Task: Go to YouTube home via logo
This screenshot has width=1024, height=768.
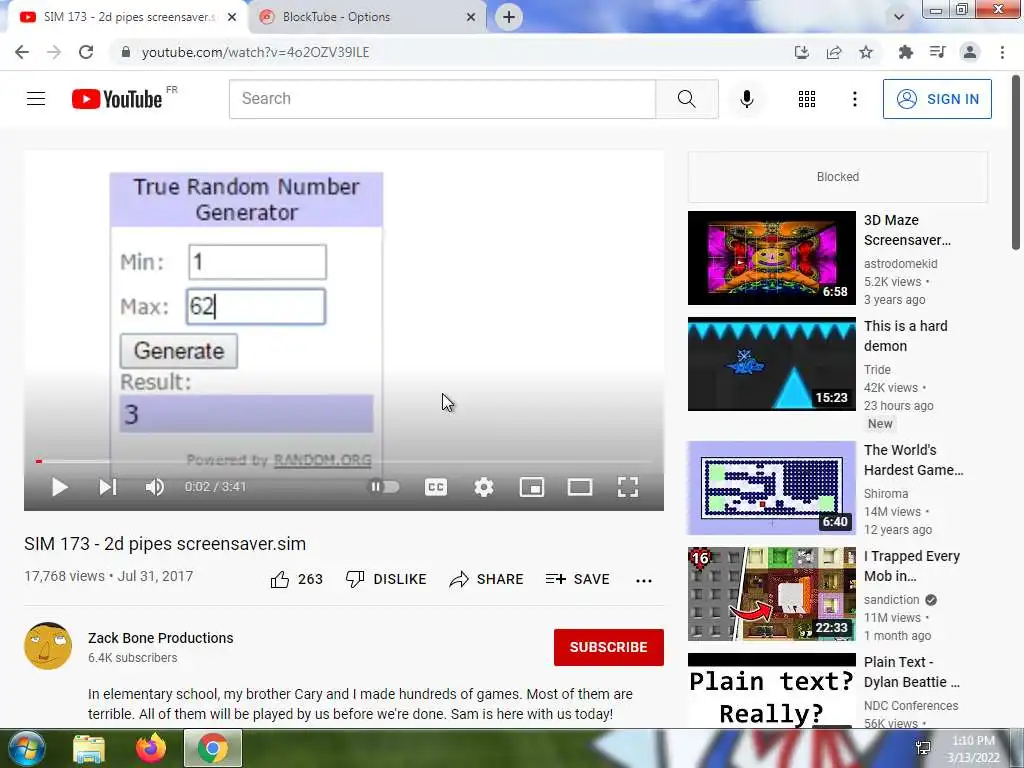Action: click(x=117, y=99)
